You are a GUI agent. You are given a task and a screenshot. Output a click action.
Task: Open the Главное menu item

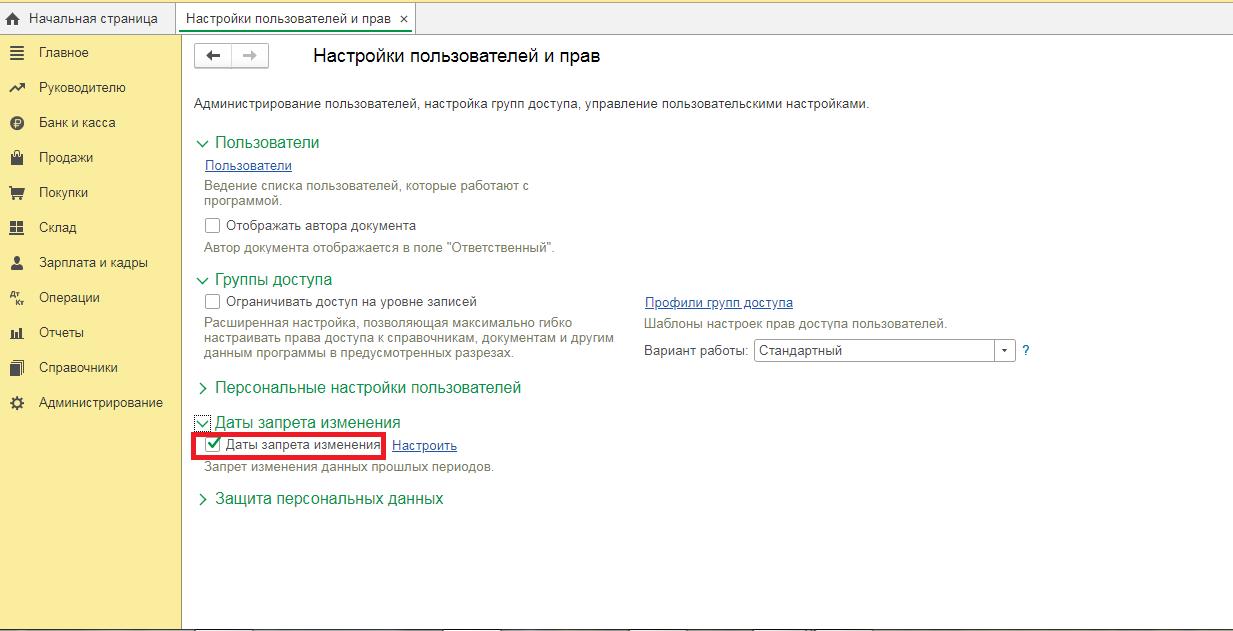point(63,53)
